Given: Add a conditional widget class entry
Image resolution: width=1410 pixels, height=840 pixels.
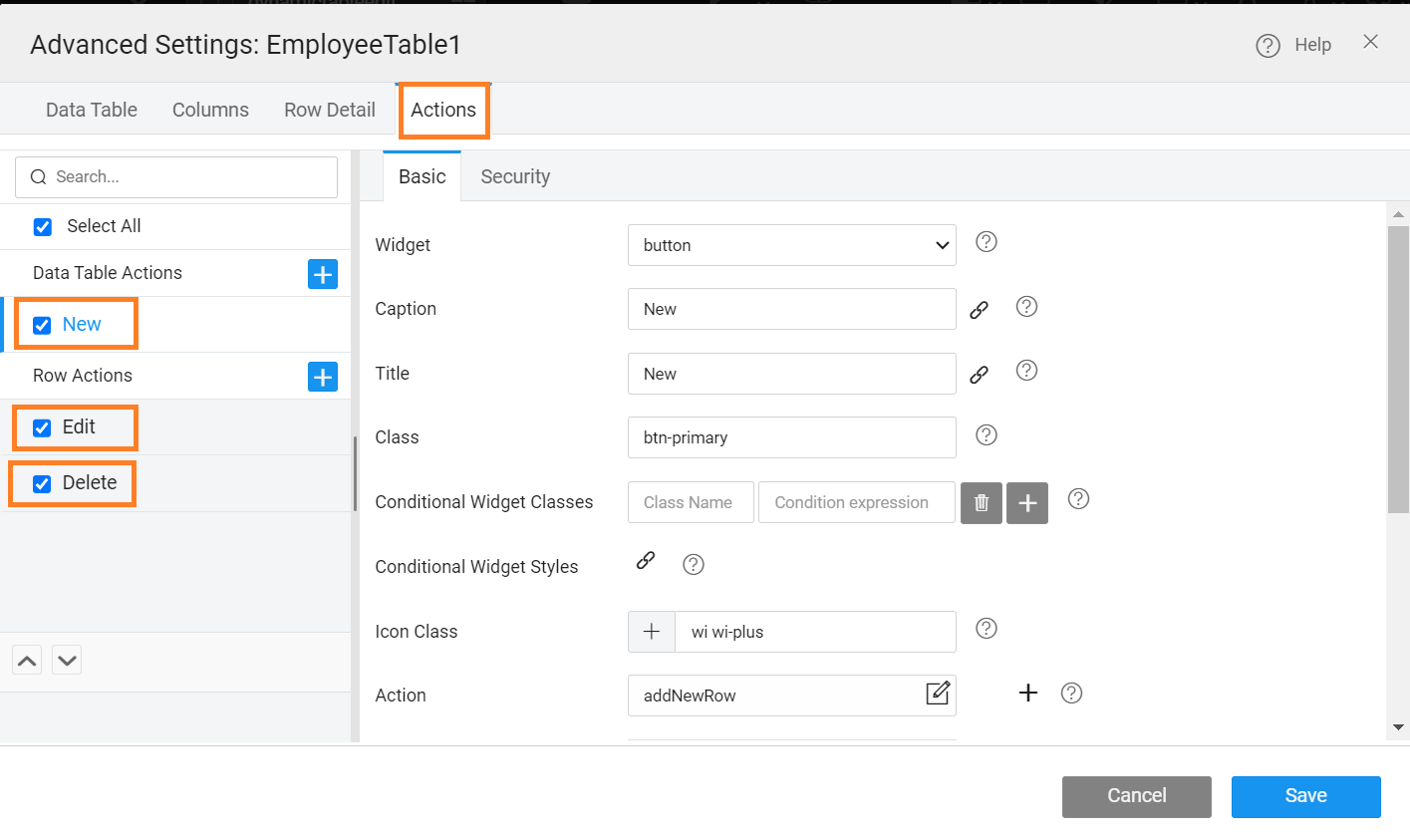Looking at the screenshot, I should [1027, 503].
